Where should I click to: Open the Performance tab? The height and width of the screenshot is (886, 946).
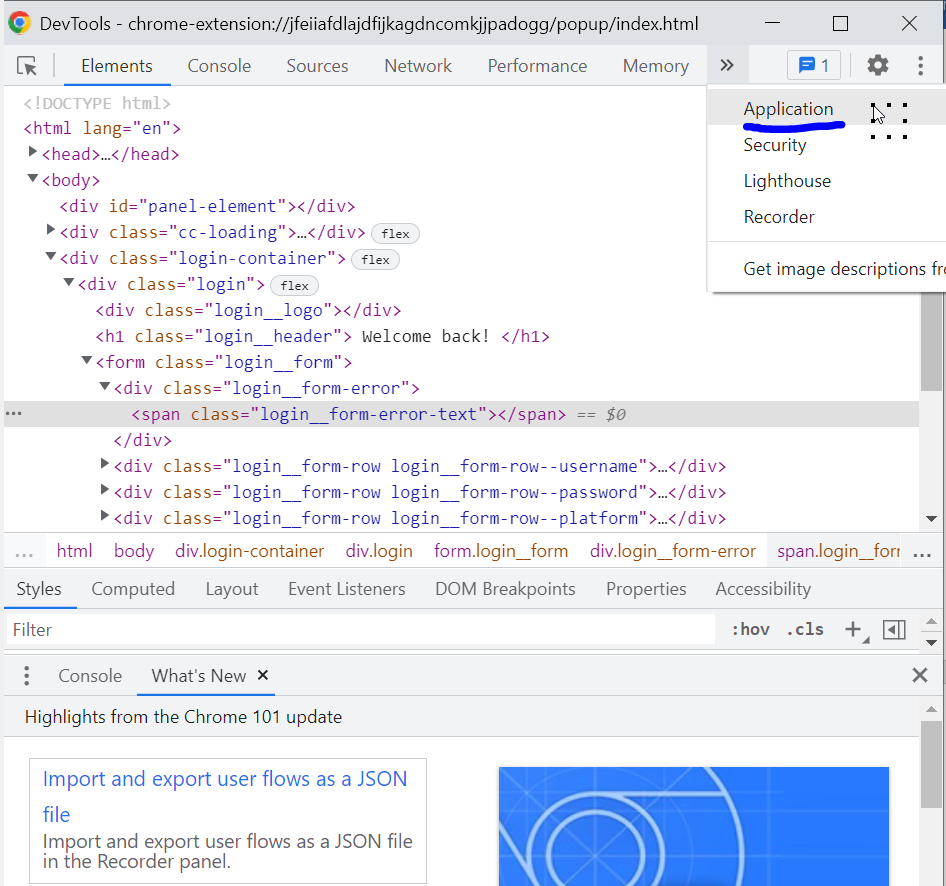coord(537,66)
